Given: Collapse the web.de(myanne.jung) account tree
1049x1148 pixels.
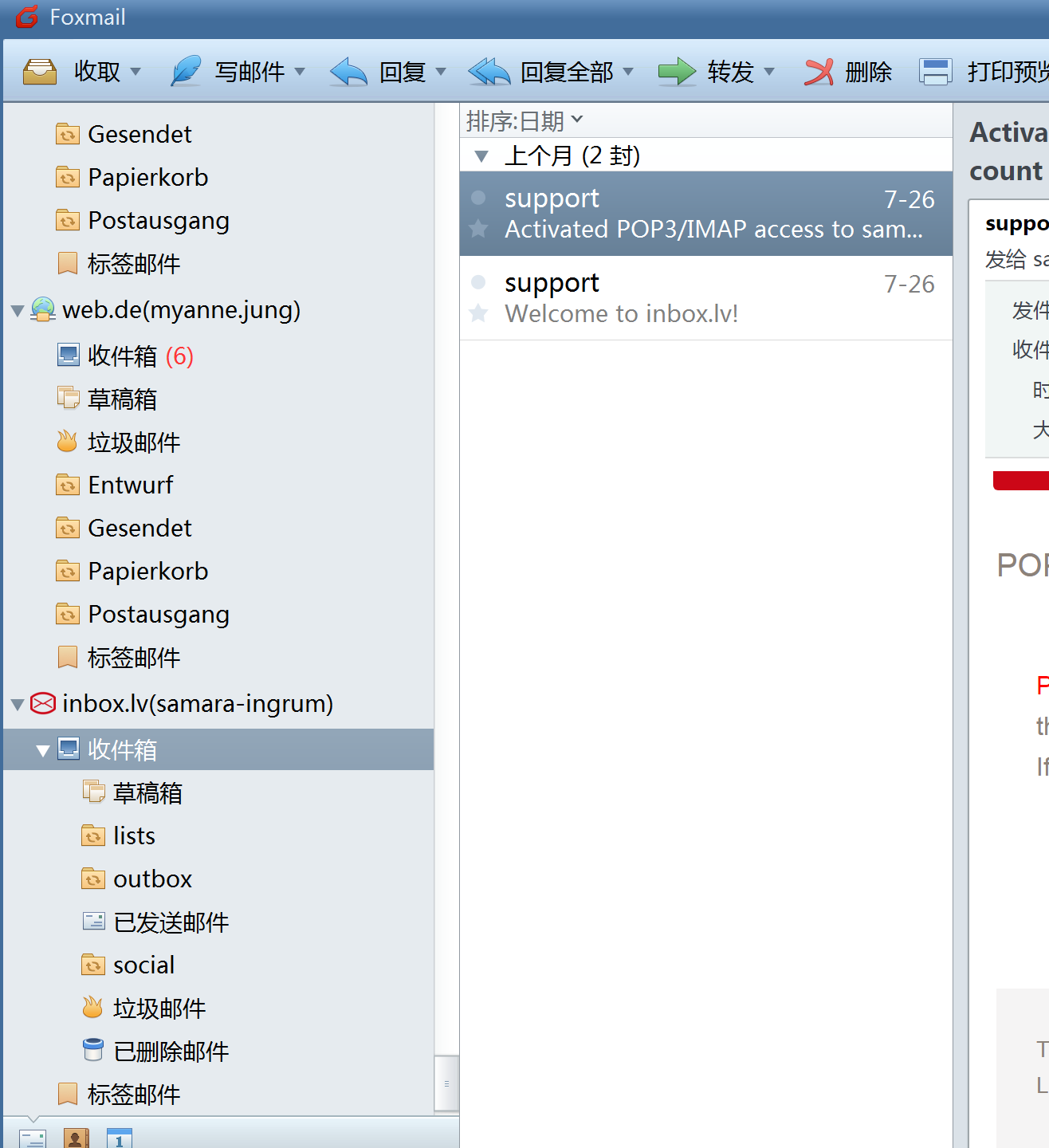Looking at the screenshot, I should click(18, 310).
